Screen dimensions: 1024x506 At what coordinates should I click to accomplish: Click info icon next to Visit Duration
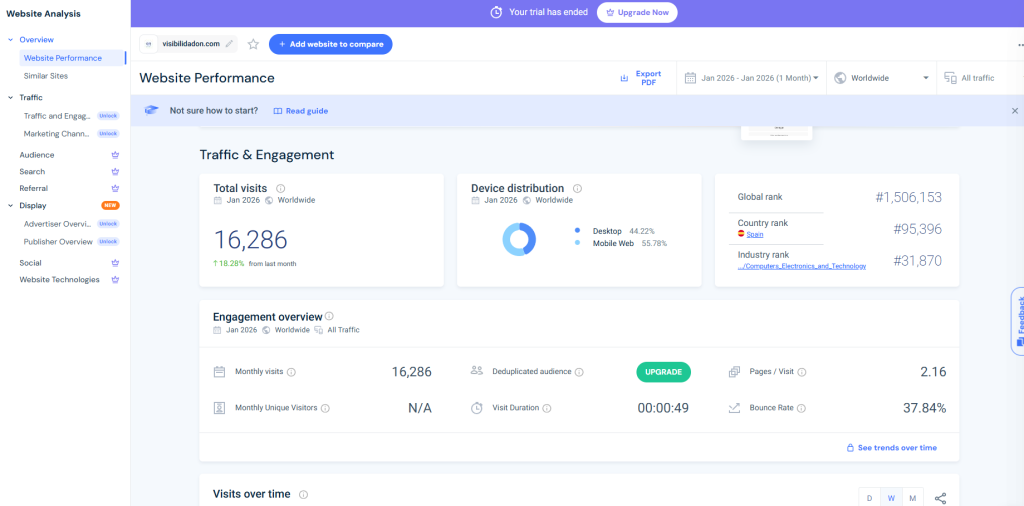click(x=547, y=408)
